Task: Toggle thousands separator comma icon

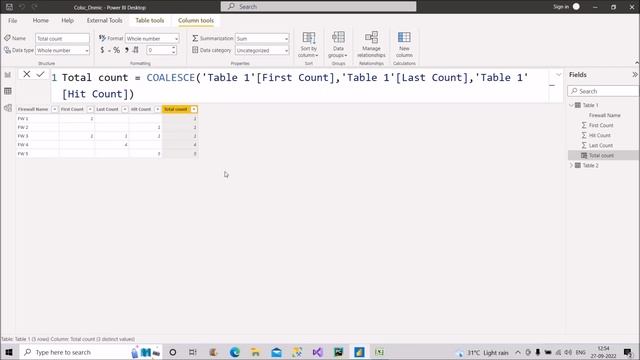Action: tap(127, 50)
